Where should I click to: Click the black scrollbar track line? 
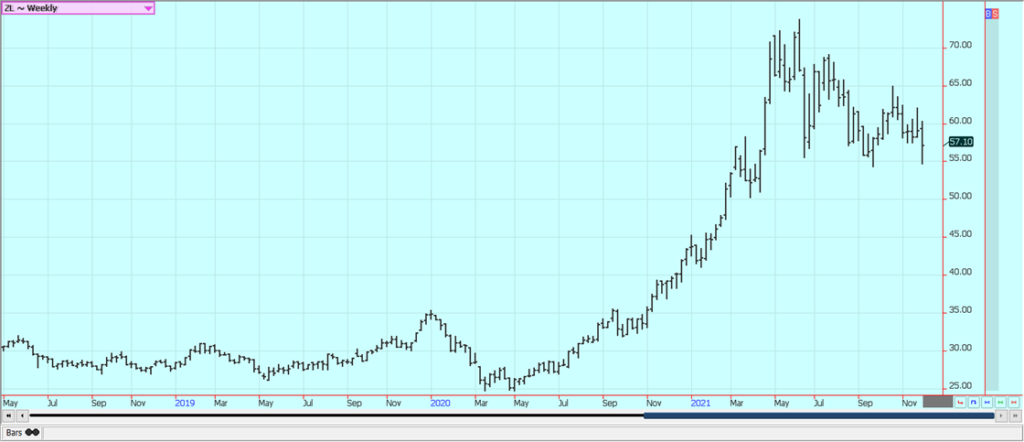coord(336,415)
